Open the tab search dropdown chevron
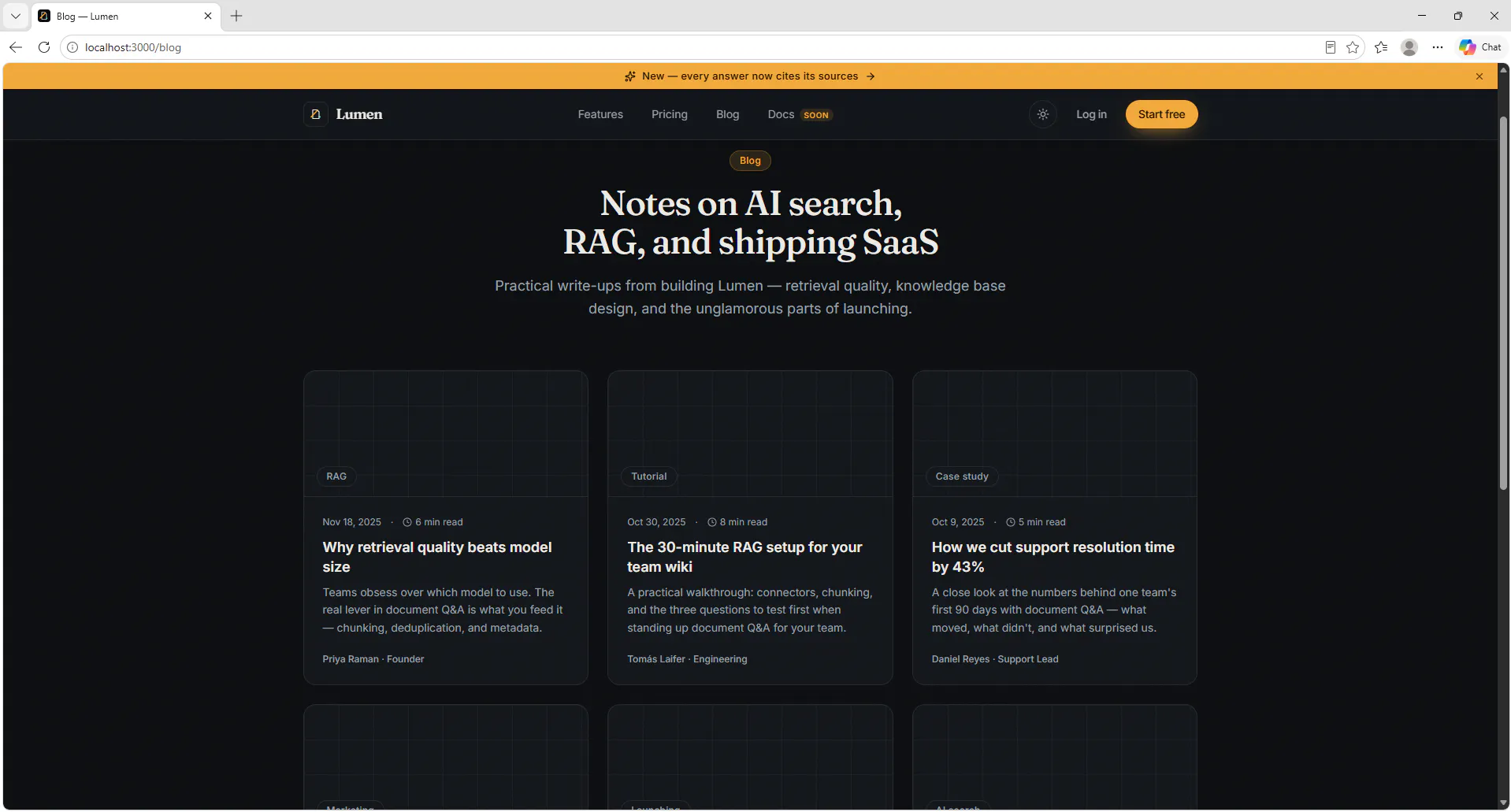Screen dimensions: 1511x812 tap(16, 16)
